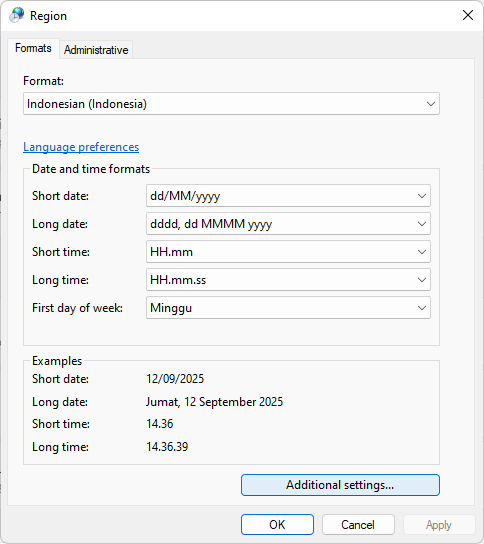Open the Language preferences link
This screenshot has height=544, width=484.
tap(81, 147)
